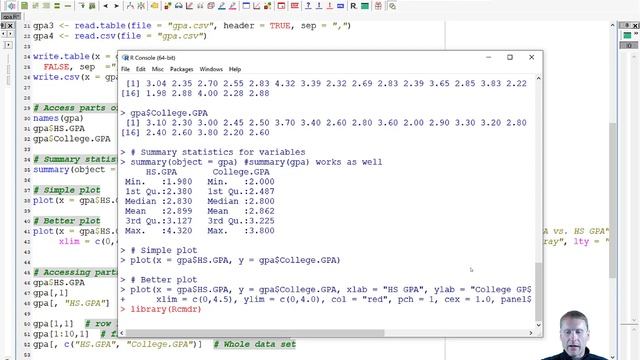Close the R Console window
The image size is (640, 360).
[x=531, y=57]
